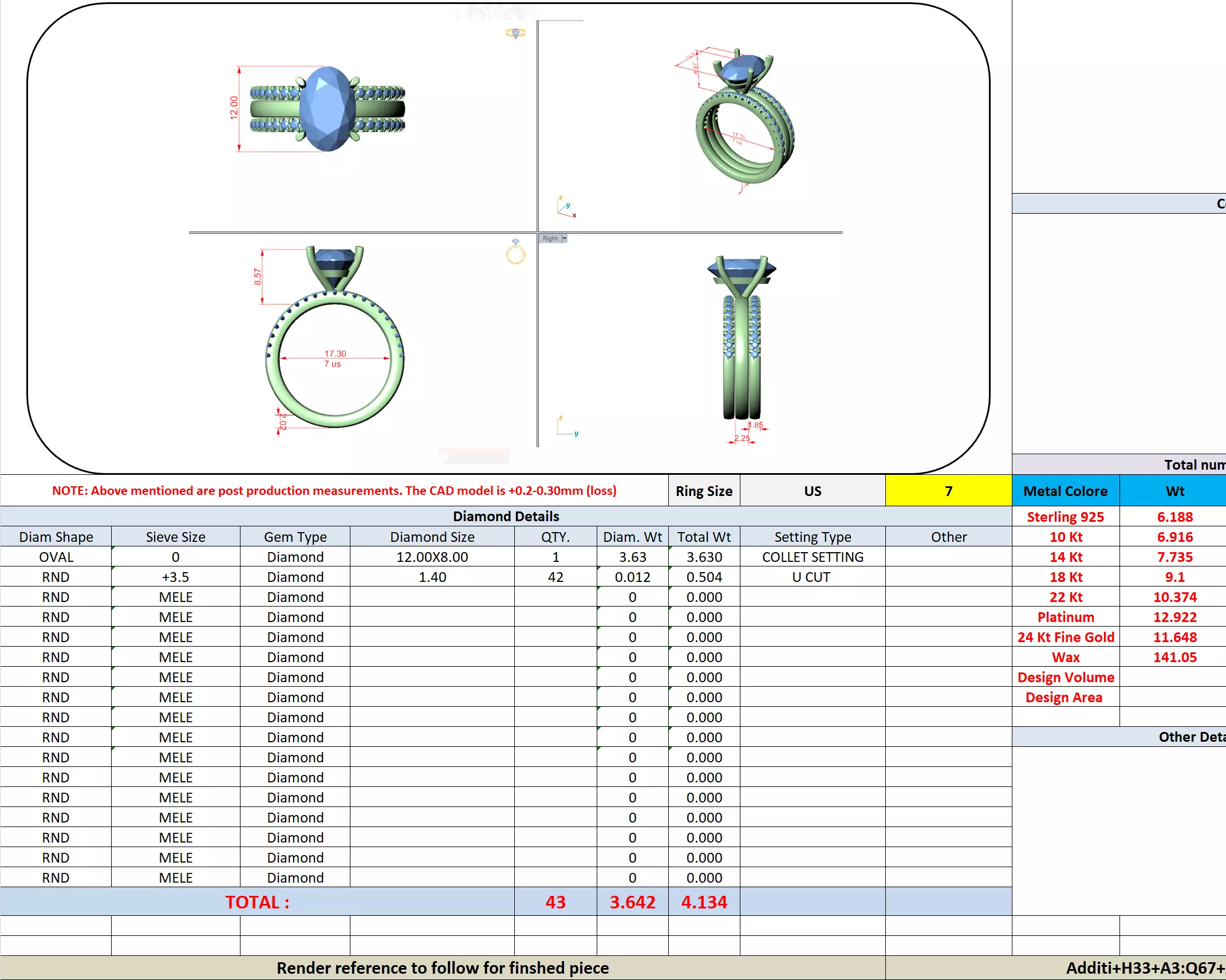1226x980 pixels.
Task: Select the OVAL diamond shape cell
Action: click(56, 557)
